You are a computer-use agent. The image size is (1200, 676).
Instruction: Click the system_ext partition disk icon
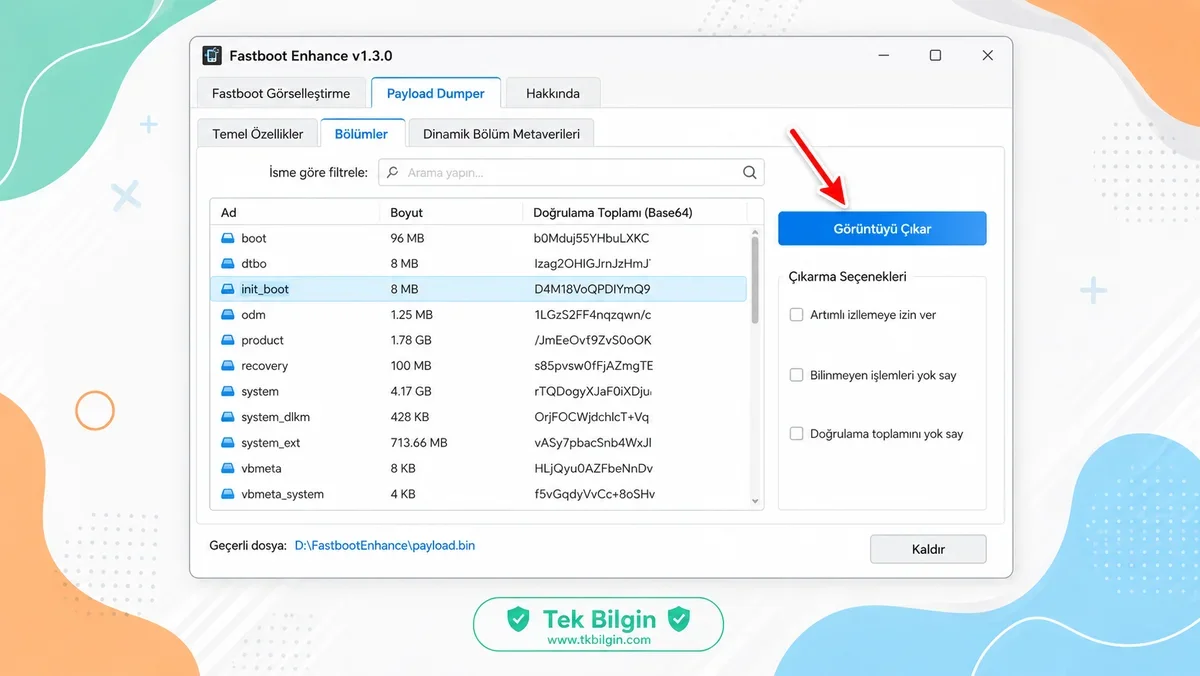227,443
